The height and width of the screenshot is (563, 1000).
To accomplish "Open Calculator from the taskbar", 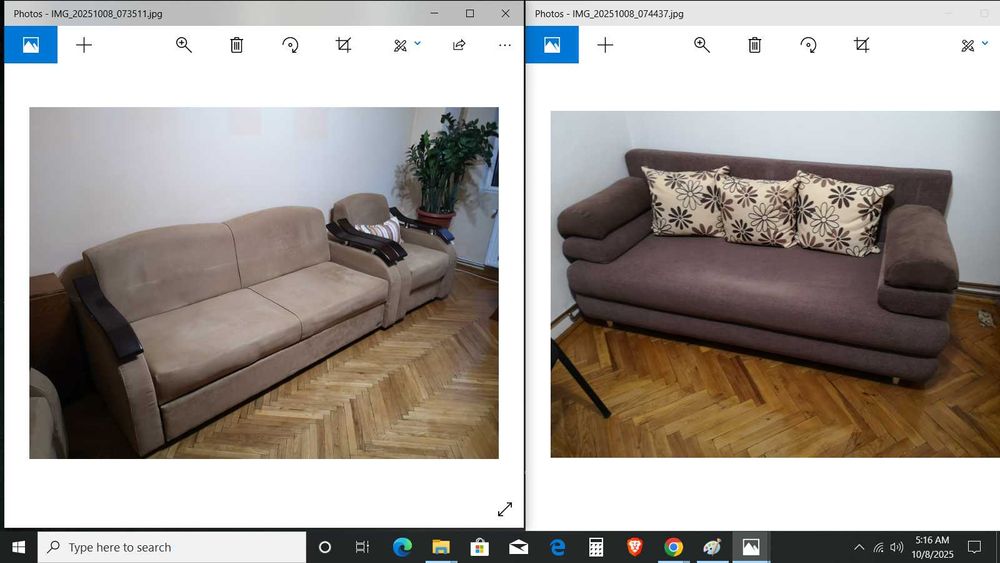I will pos(596,547).
